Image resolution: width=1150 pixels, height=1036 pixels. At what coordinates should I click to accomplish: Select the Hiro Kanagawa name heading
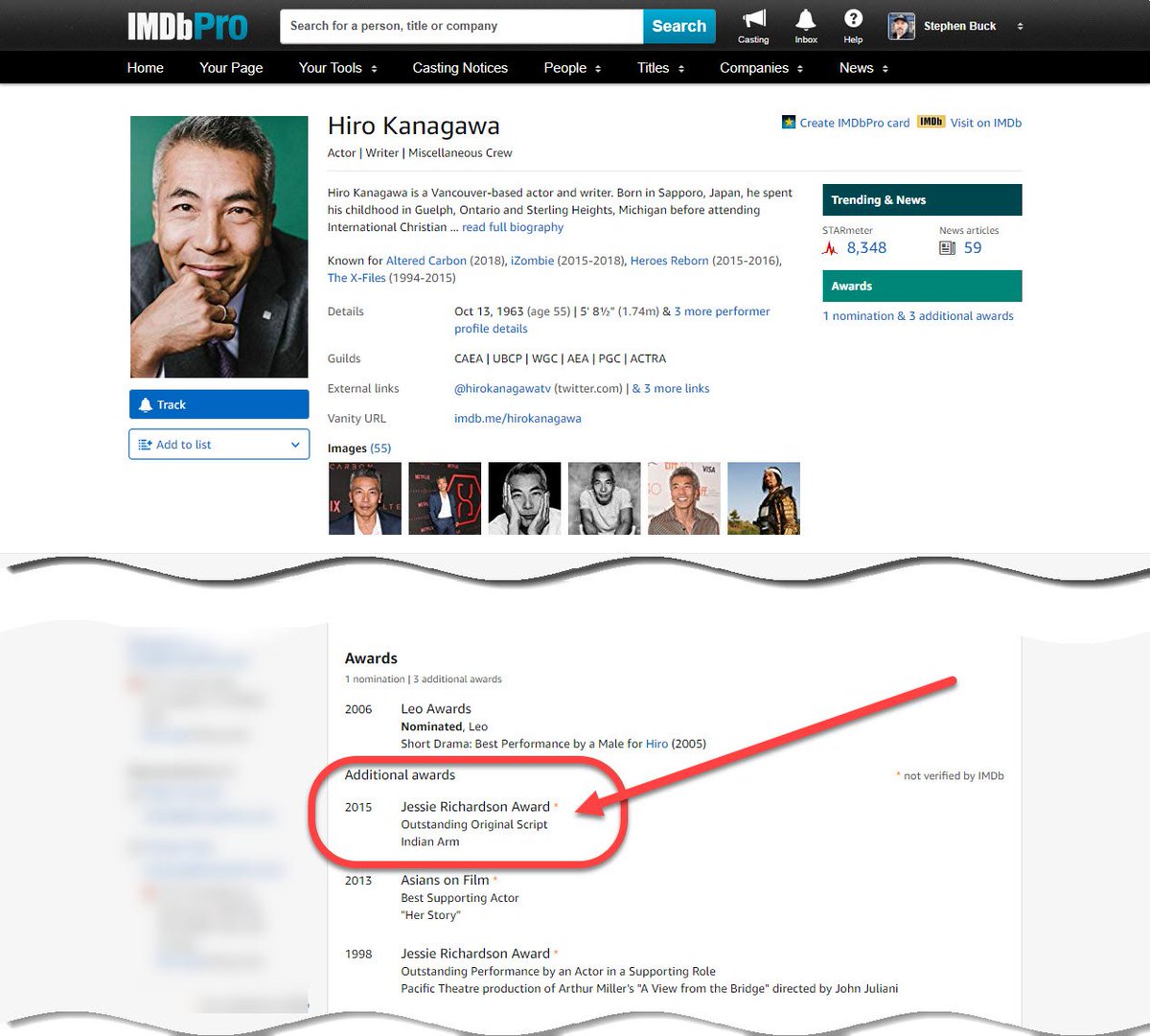(x=413, y=126)
